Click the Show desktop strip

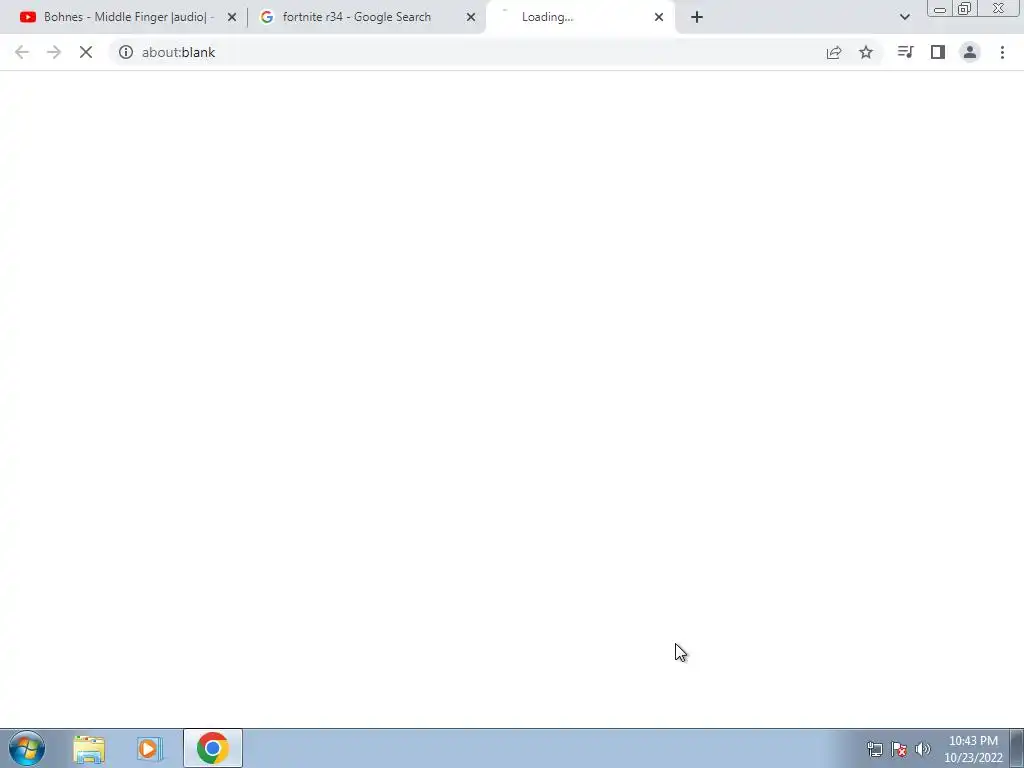pos(1017,748)
